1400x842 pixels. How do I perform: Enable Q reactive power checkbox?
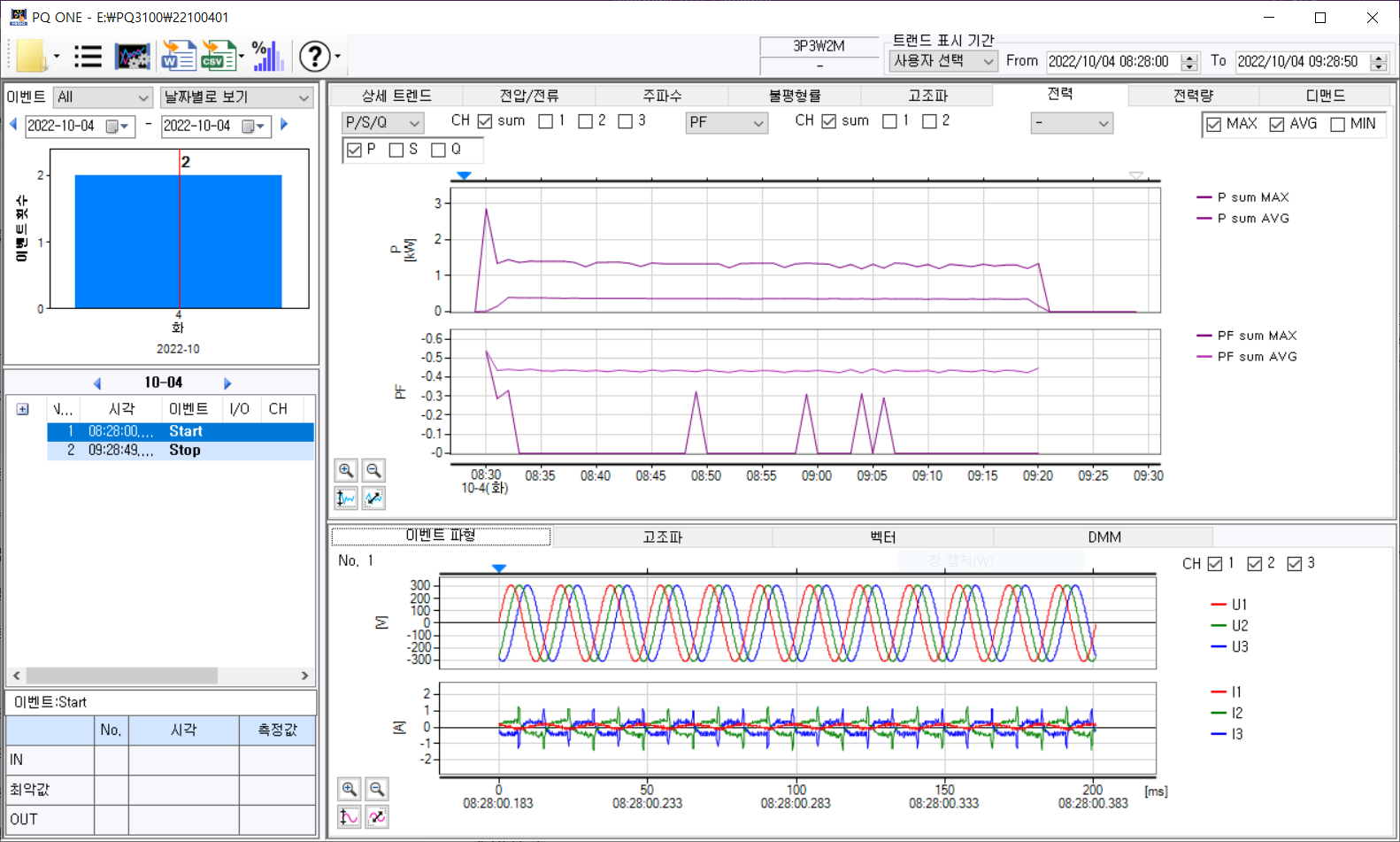pos(438,150)
